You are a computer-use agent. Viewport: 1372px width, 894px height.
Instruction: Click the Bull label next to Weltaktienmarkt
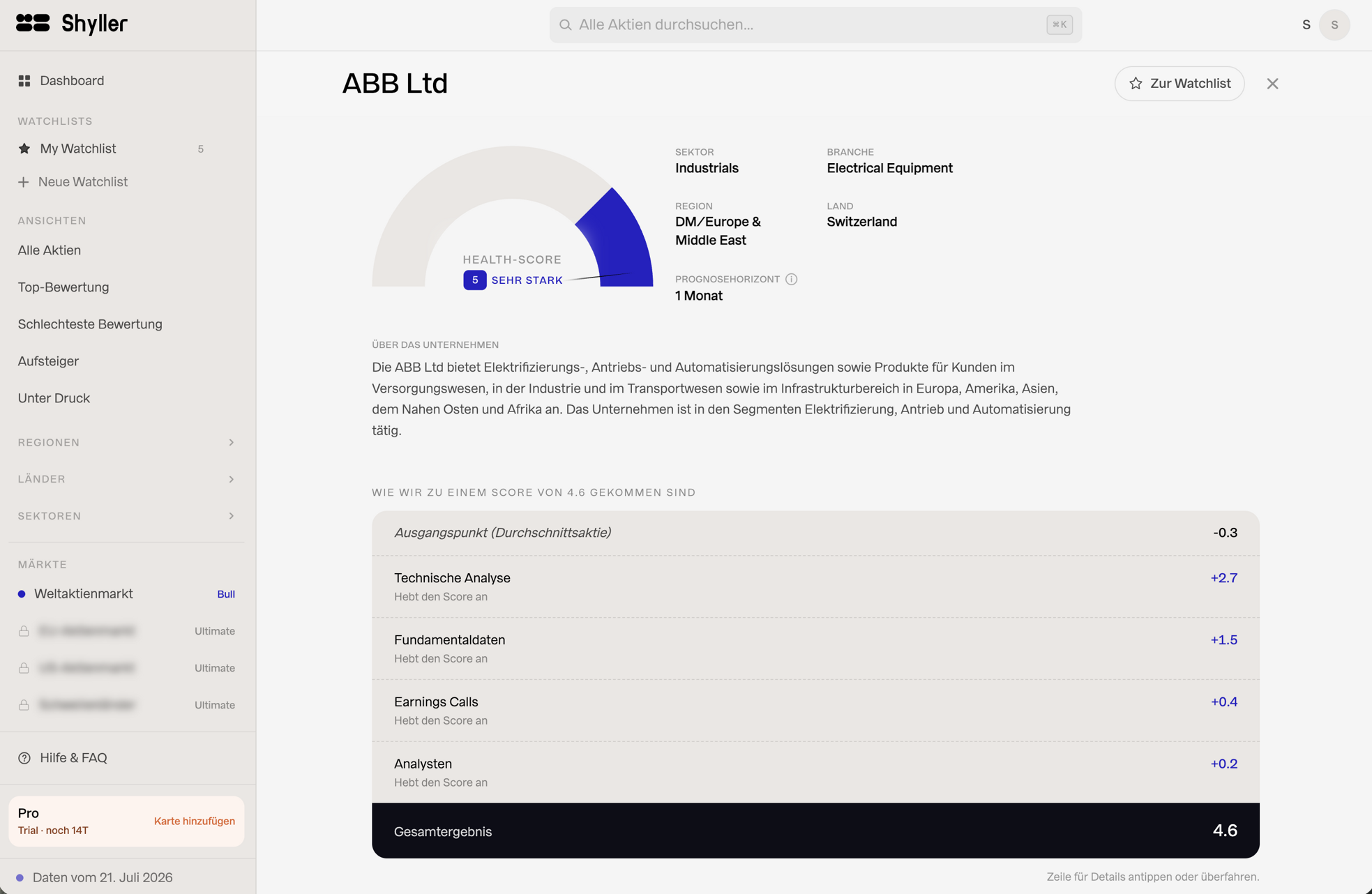click(226, 594)
